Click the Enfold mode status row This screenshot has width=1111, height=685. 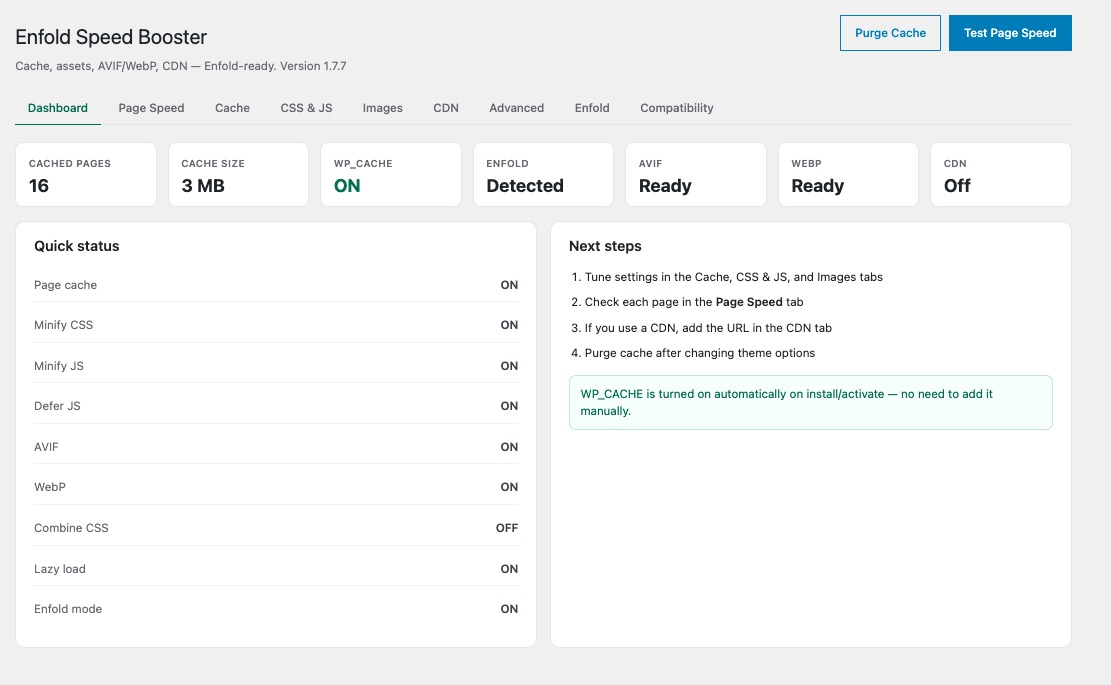click(x=276, y=609)
